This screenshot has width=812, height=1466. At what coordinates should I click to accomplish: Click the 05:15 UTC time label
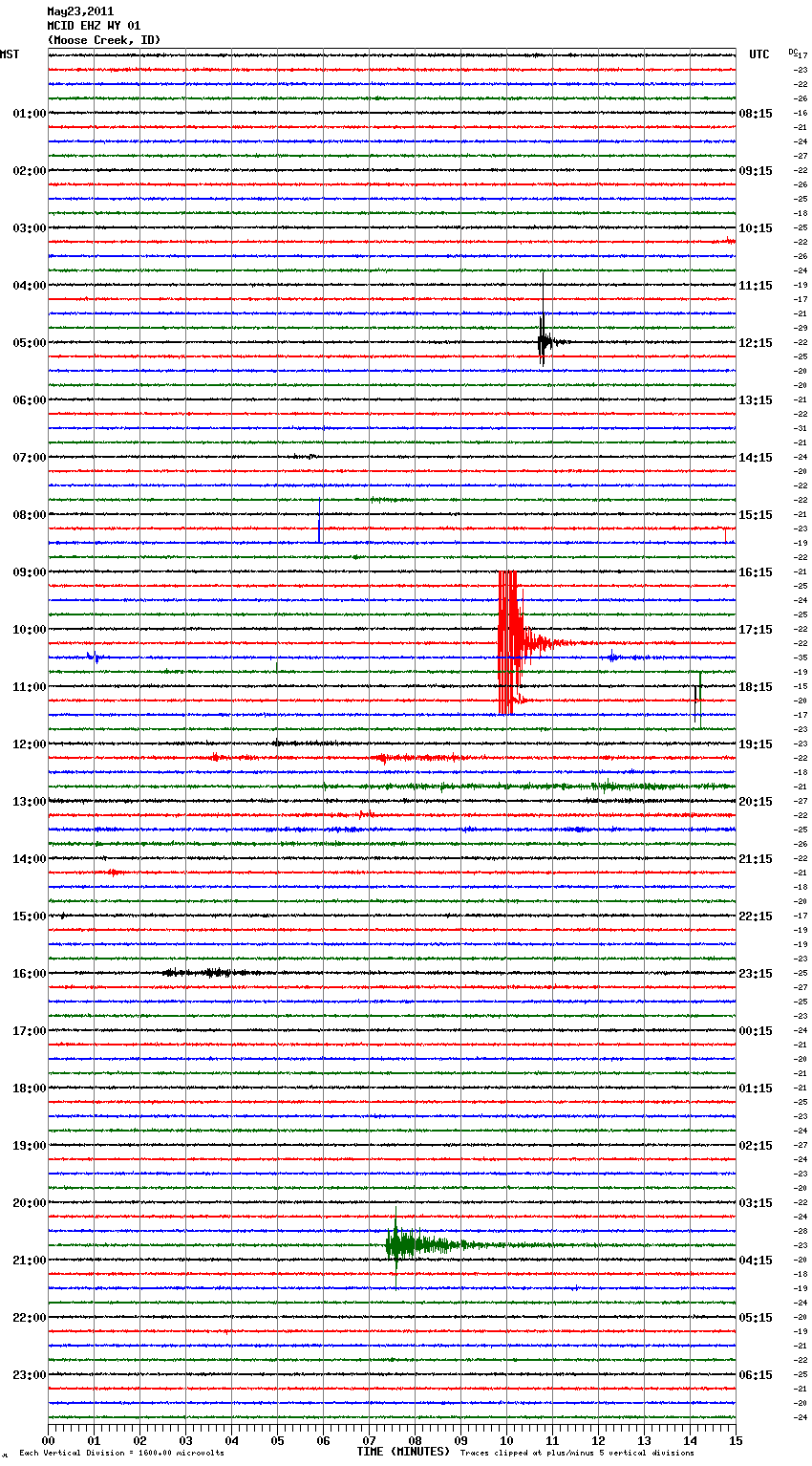[756, 1318]
